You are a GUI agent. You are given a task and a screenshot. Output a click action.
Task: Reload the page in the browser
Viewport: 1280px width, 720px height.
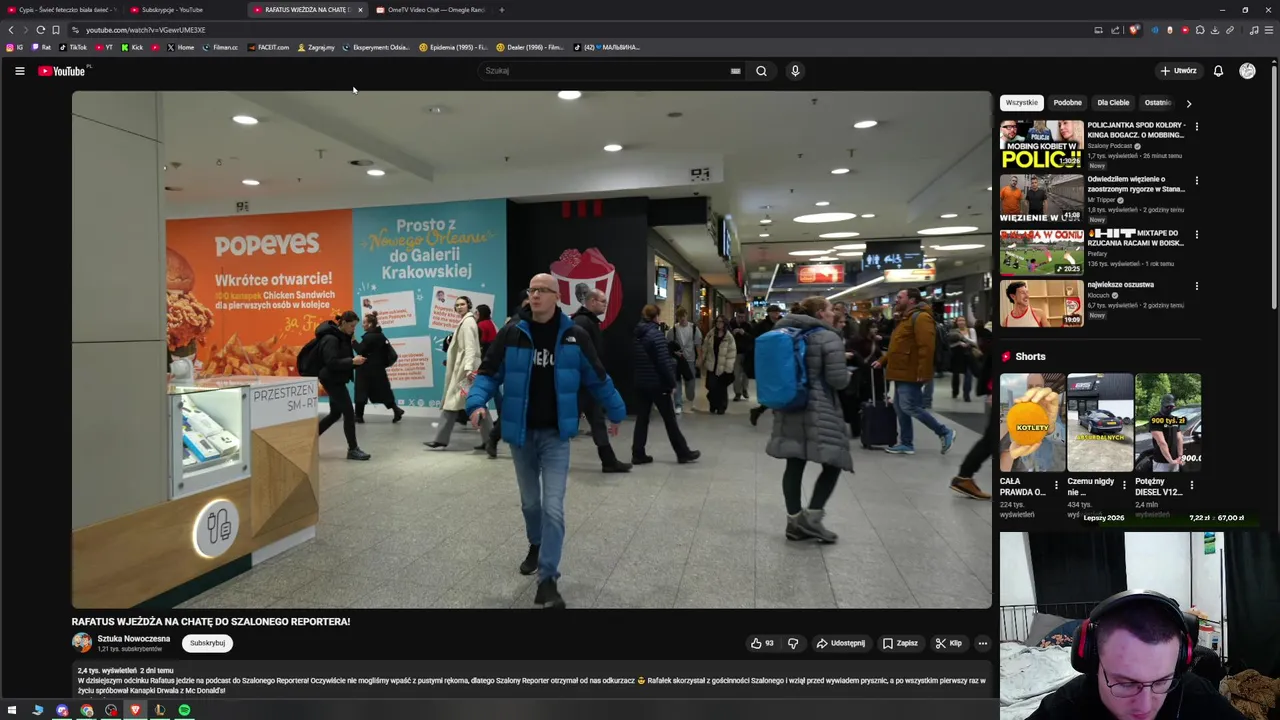40,30
